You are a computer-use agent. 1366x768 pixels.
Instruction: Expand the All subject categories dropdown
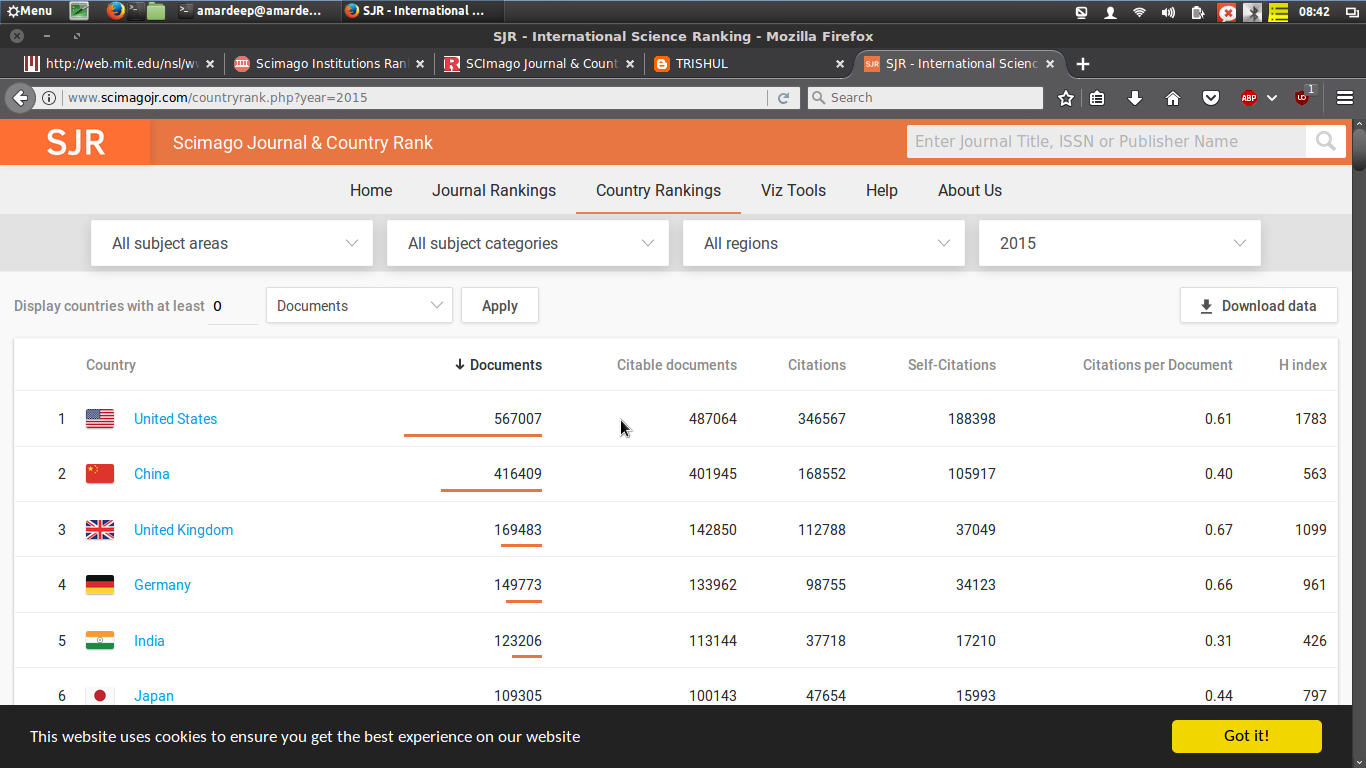[x=528, y=243]
